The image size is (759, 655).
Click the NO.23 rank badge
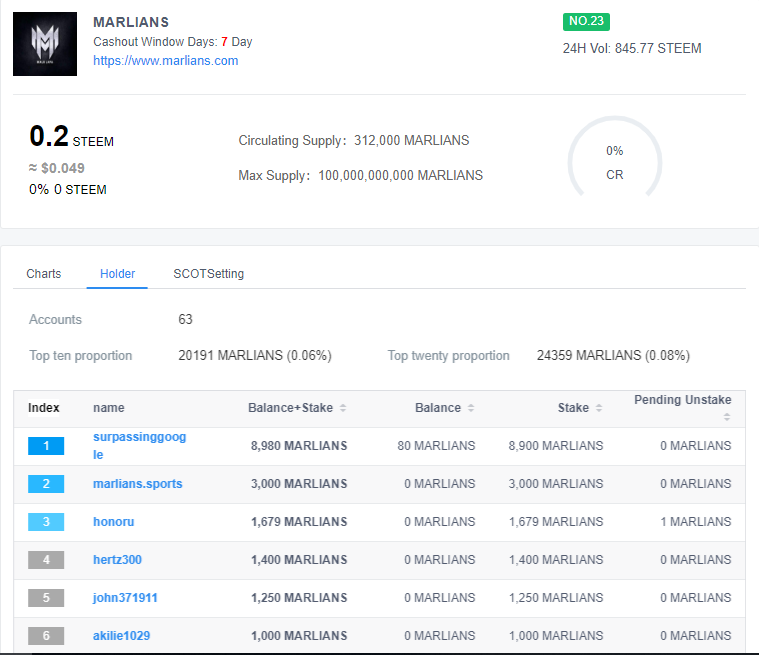click(586, 21)
